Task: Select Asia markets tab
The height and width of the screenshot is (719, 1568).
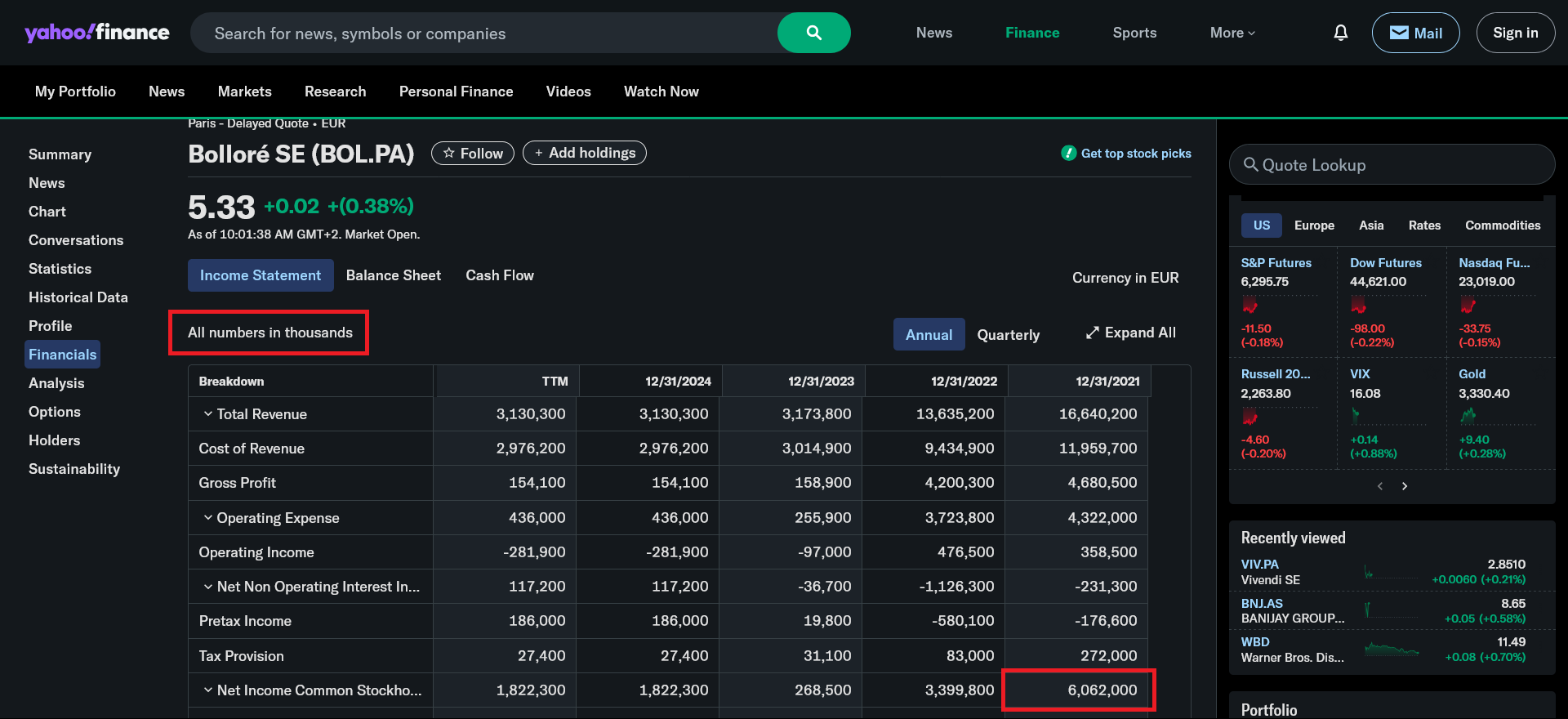Action: click(x=1371, y=226)
